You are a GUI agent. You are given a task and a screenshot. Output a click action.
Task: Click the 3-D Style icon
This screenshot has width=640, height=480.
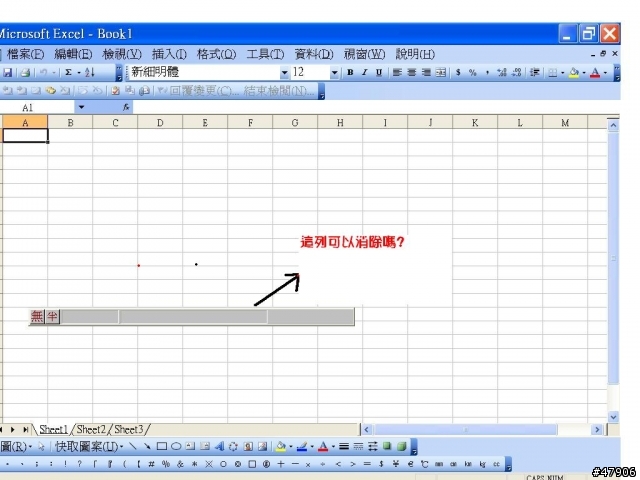(402, 447)
